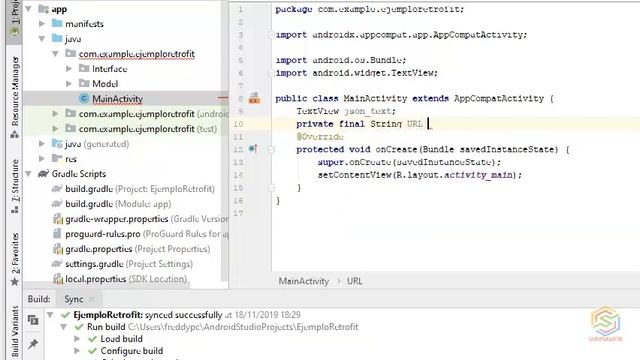Click the manifests folder icon

point(57,23)
